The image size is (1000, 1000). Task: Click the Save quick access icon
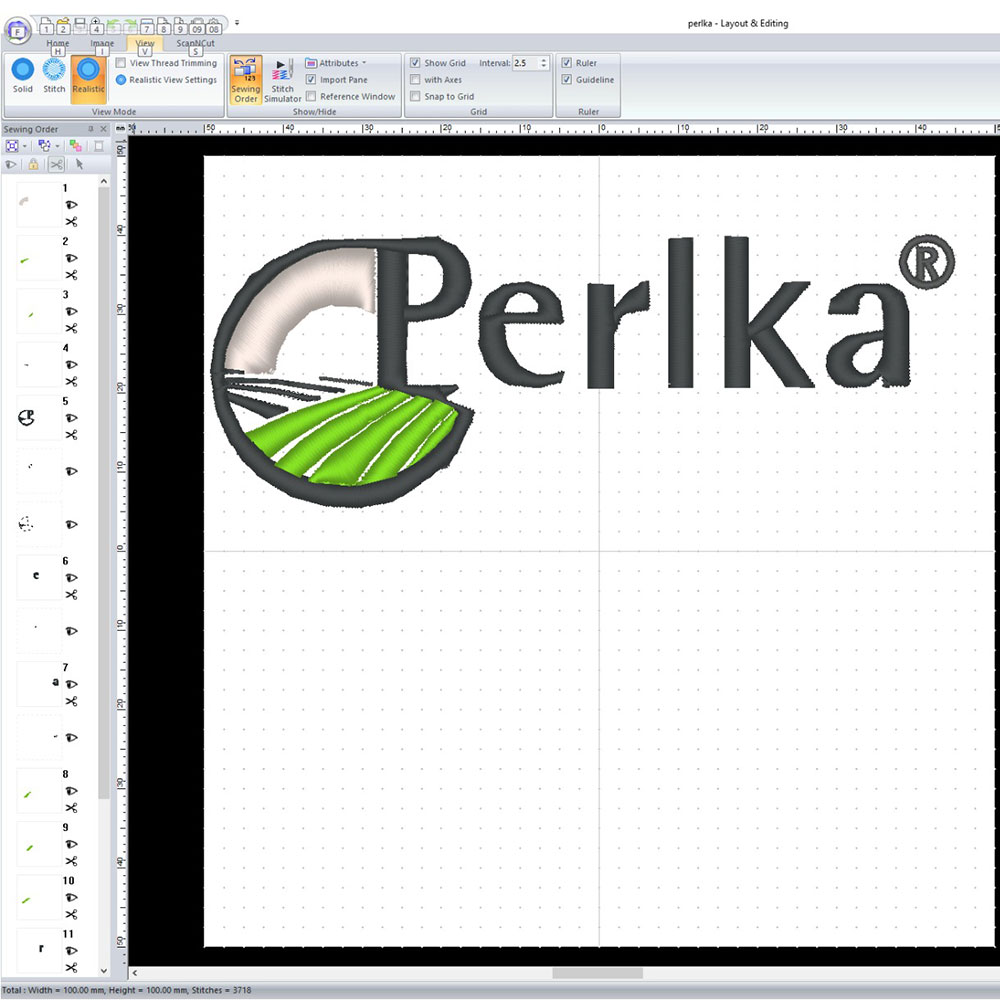click(80, 26)
